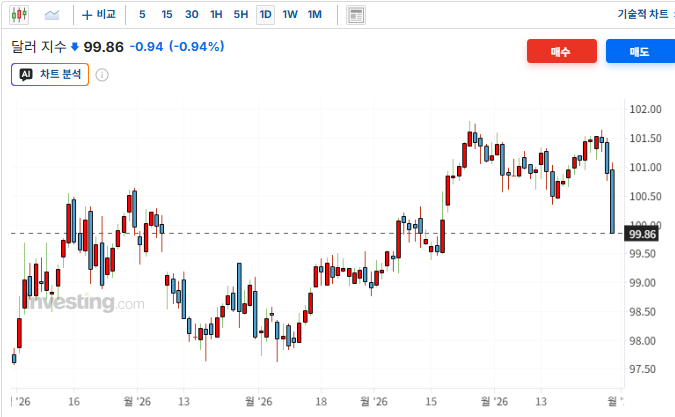675x417 pixels.
Task: Select the 1M timeframe
Action: pyautogui.click(x=315, y=15)
